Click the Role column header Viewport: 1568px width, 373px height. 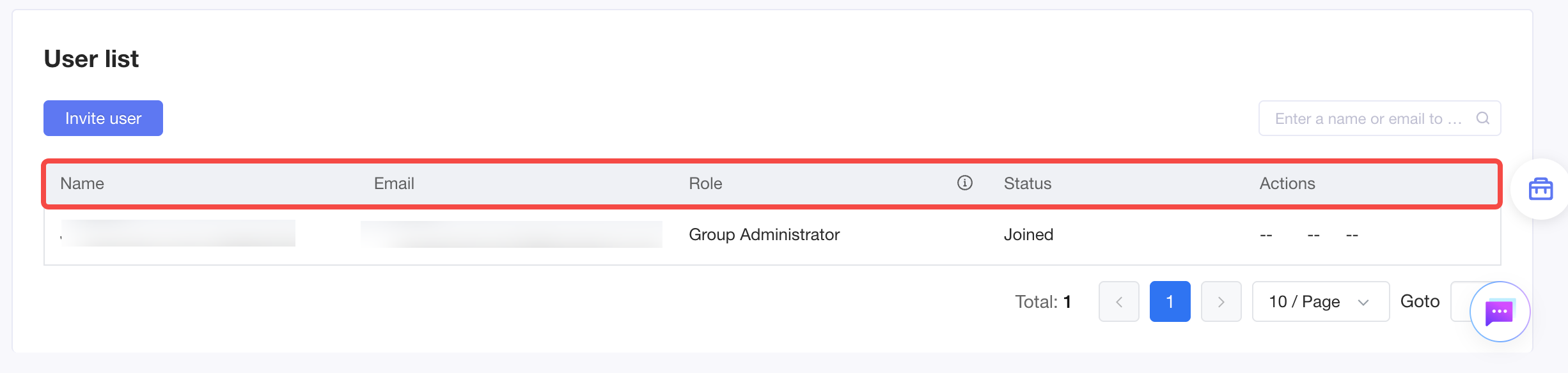point(705,183)
